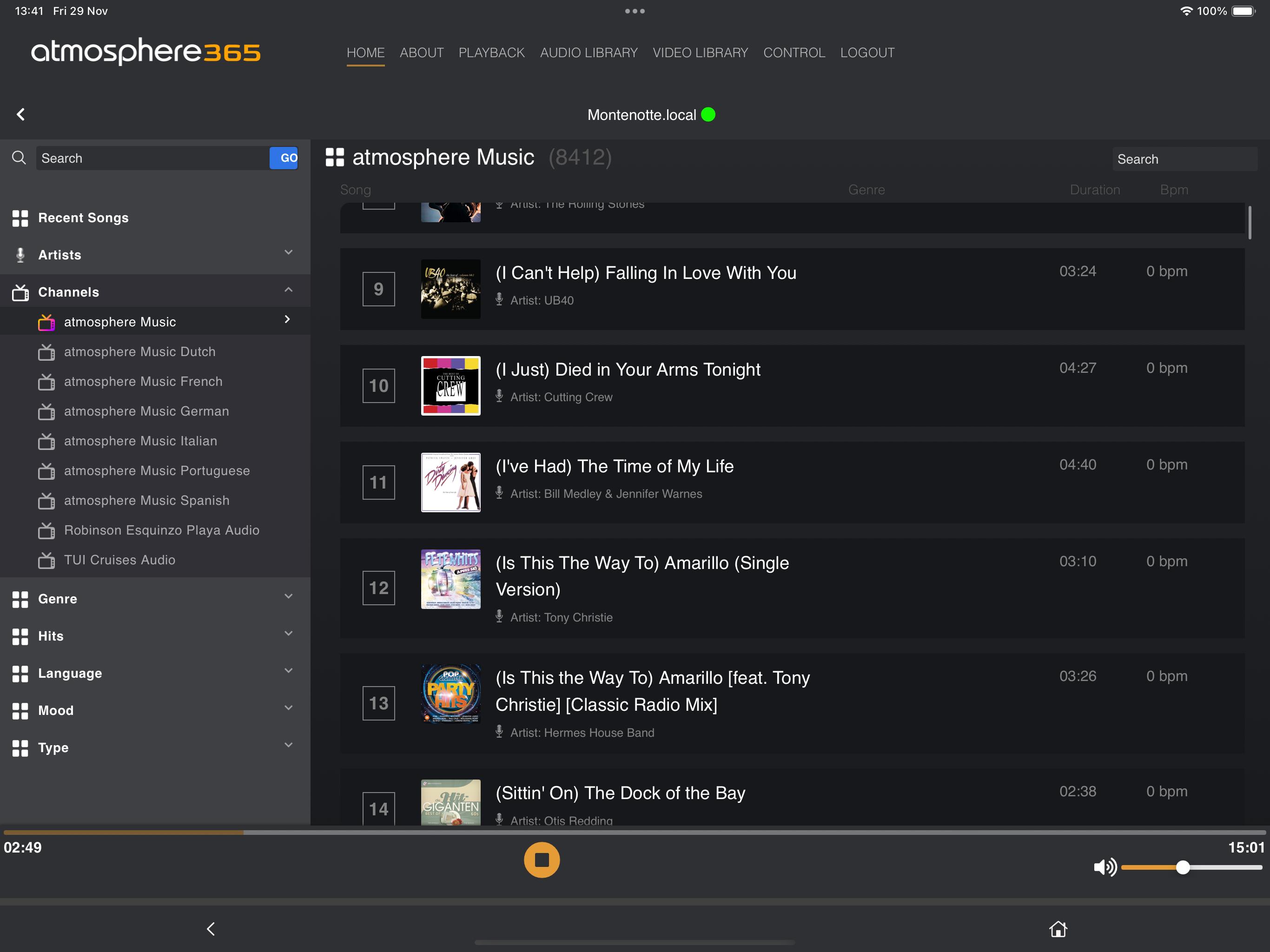Screen dimensions: 1270x952
Task: Open the Pop Giganten Party Hits cover
Action: [451, 694]
